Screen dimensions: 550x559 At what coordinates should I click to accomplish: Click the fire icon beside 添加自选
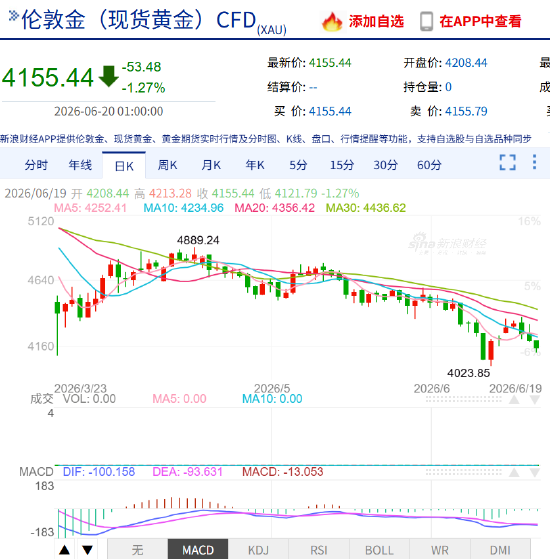tap(332, 21)
